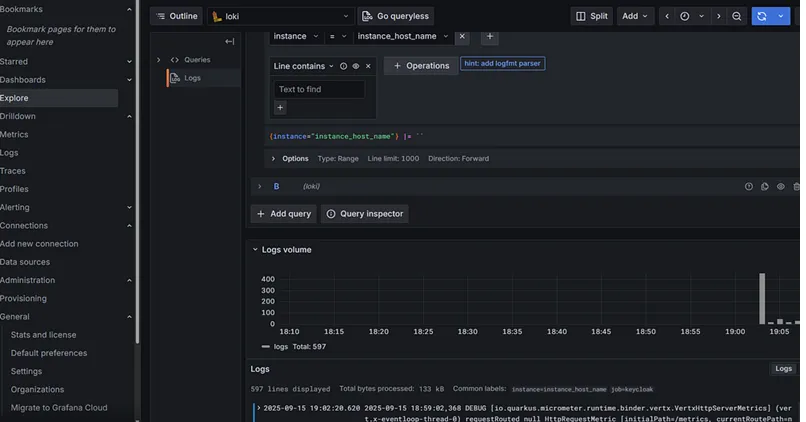806x422 pixels.
Task: Open auto-refresh interval dropdown
Action: tap(781, 16)
